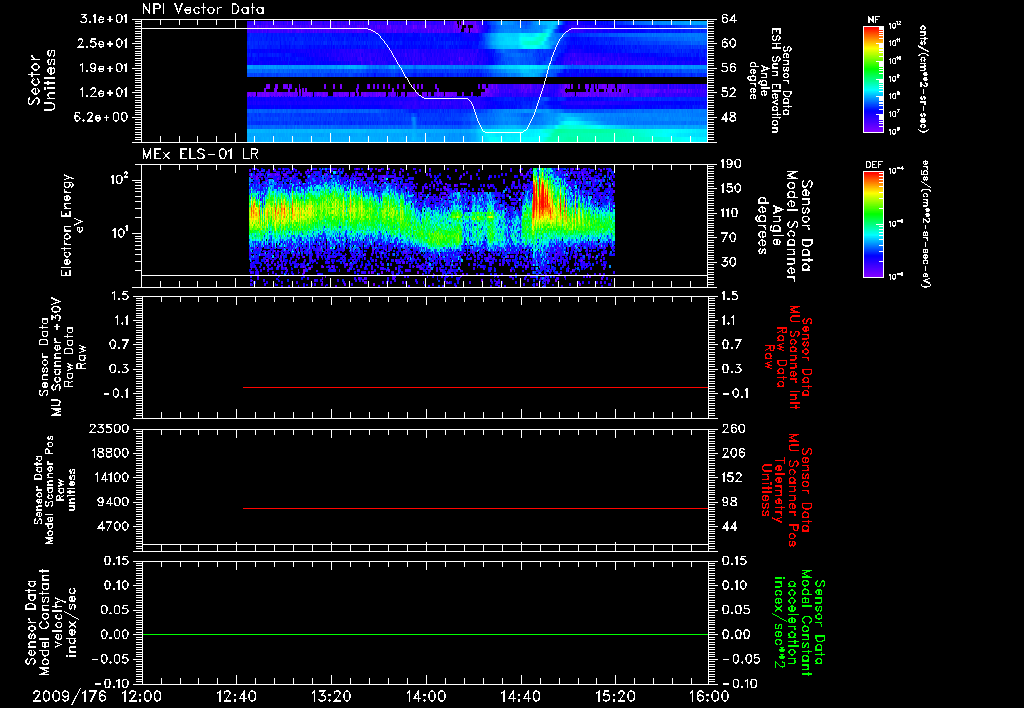
Task: Click the "12:40" time axis label
Action: click(x=236, y=696)
